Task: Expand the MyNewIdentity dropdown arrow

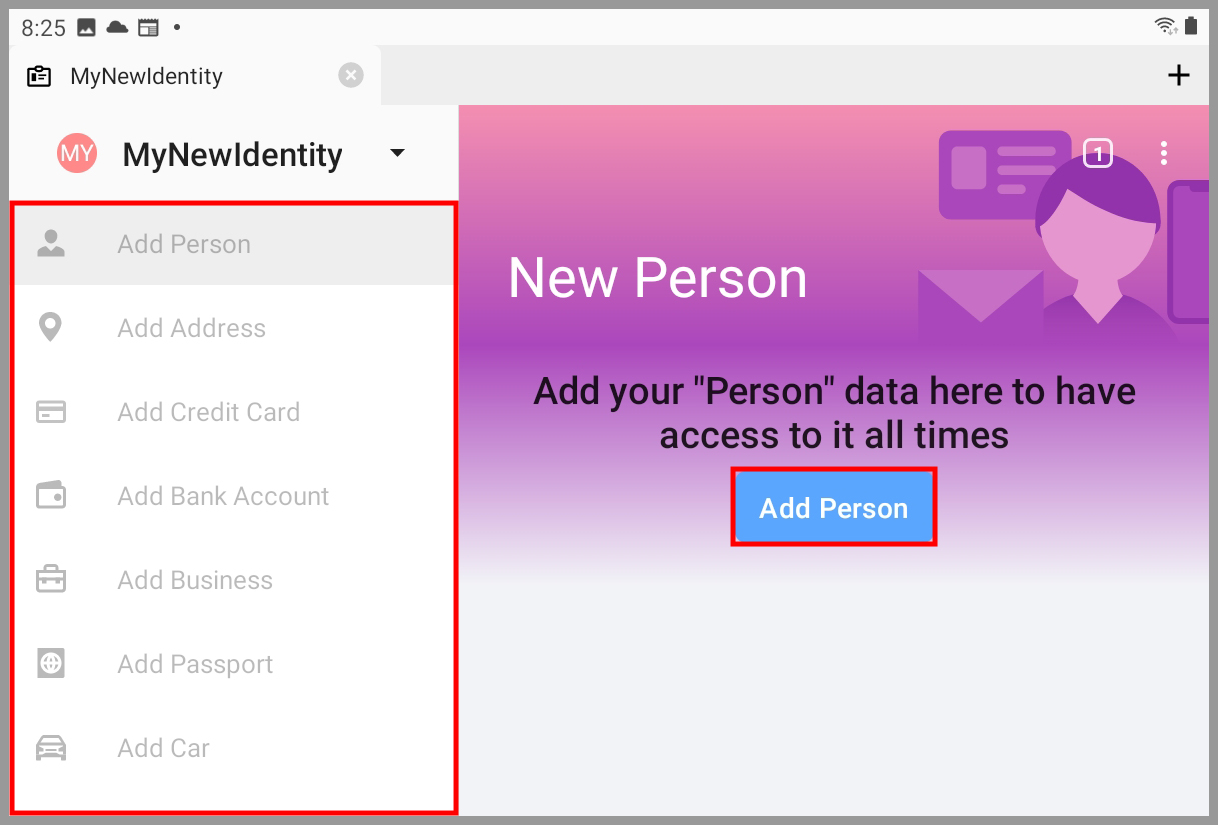Action: [397, 154]
